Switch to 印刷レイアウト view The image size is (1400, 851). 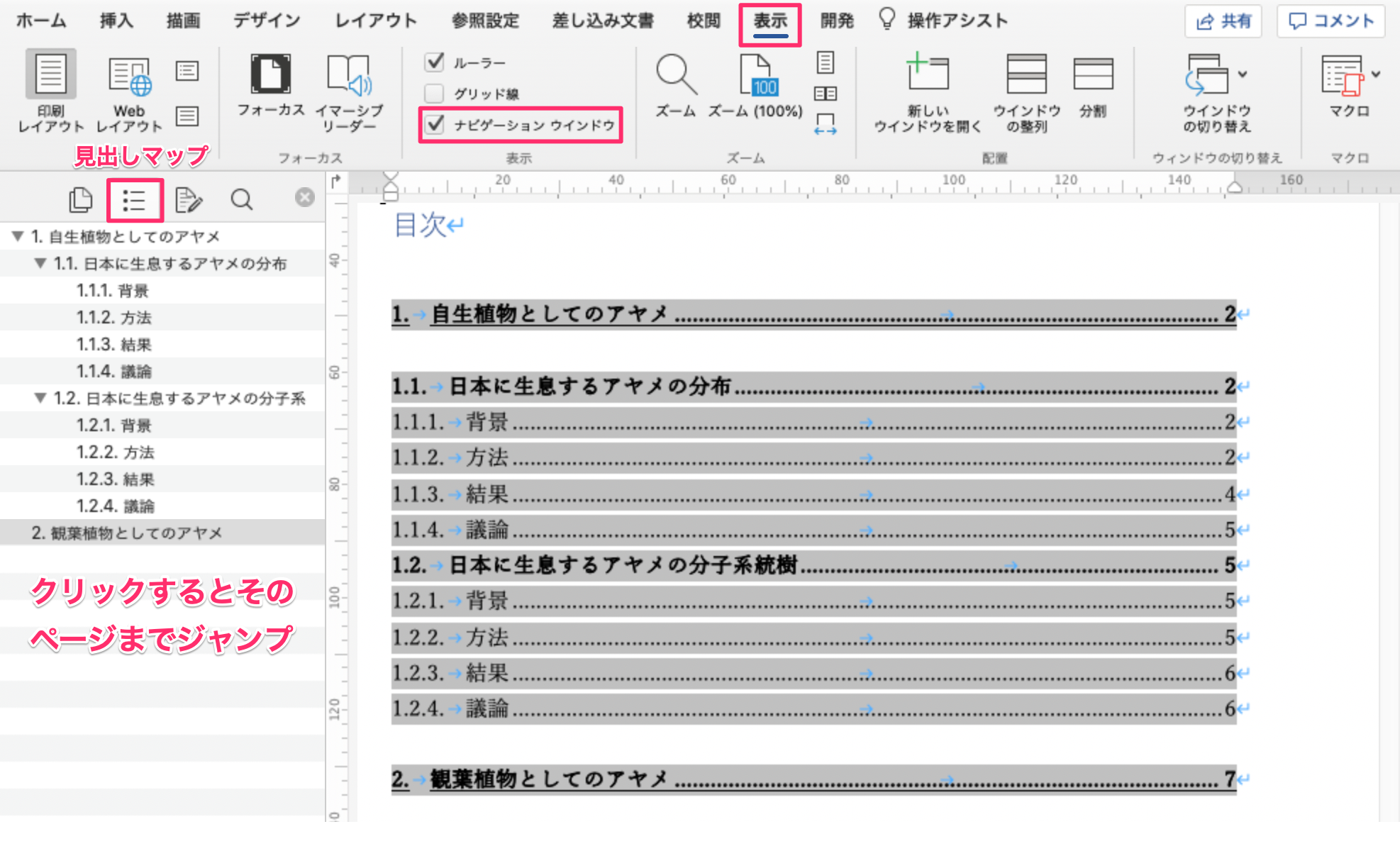(x=49, y=89)
